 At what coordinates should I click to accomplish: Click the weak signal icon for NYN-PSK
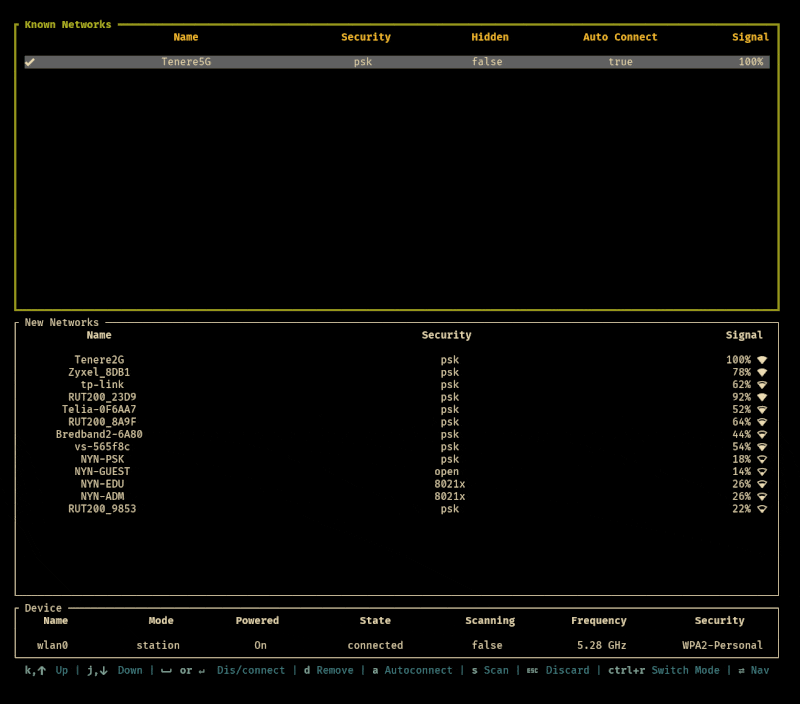[x=762, y=460]
